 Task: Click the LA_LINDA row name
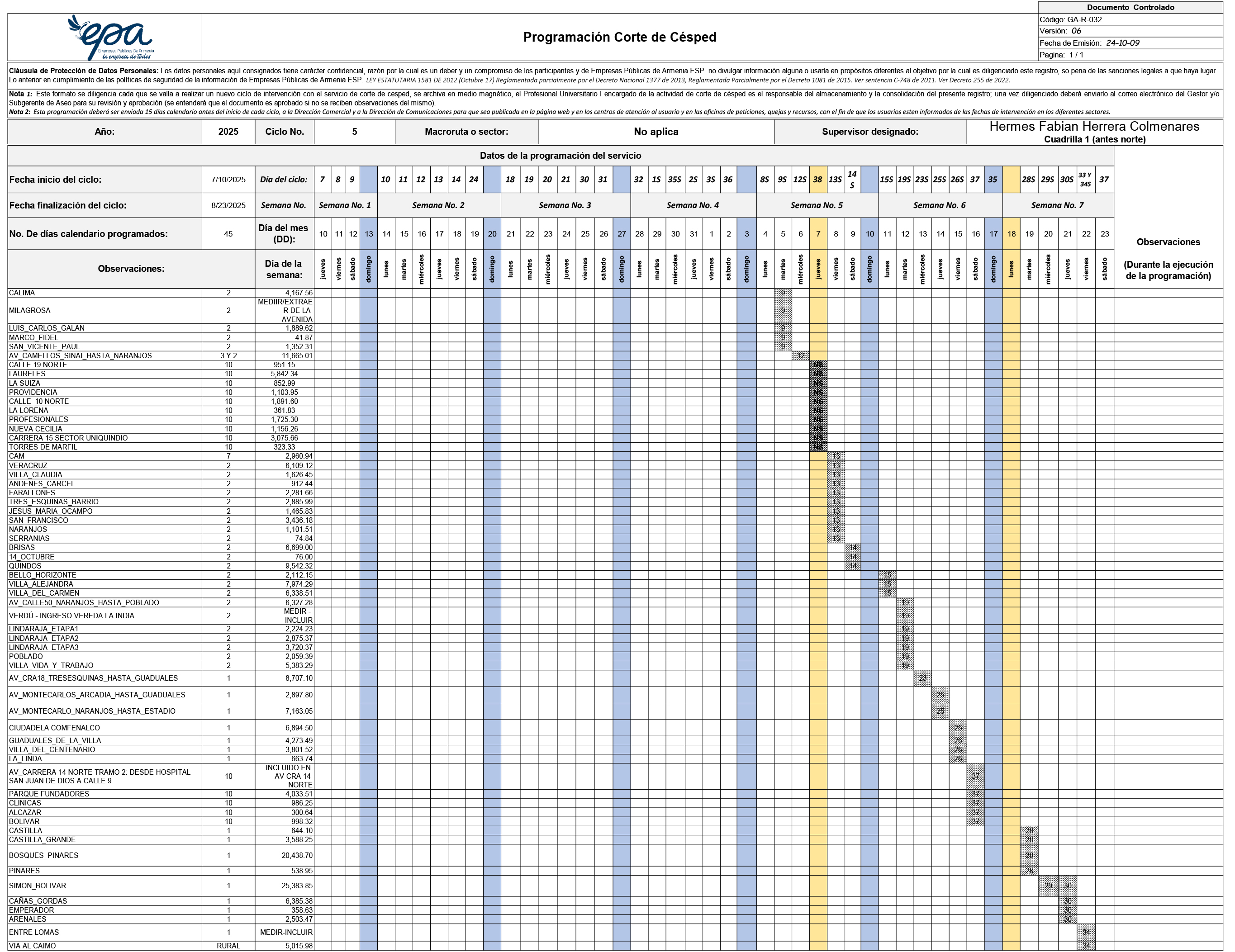25,759
